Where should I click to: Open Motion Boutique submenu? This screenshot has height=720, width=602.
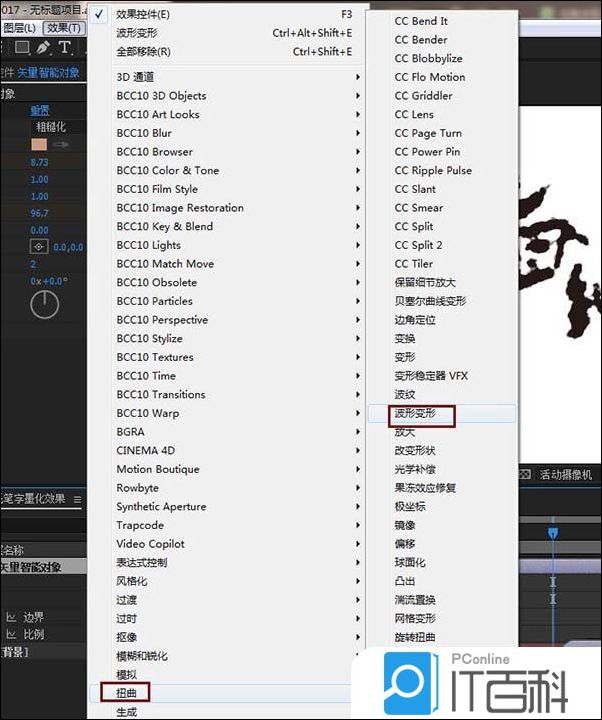228,469
